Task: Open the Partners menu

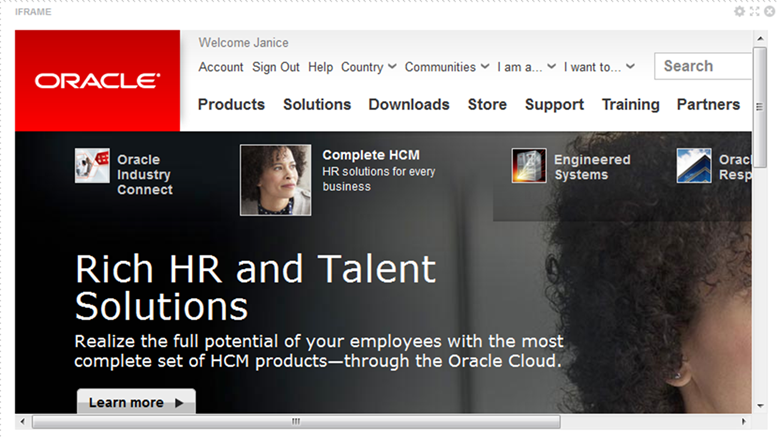Action: tap(708, 104)
